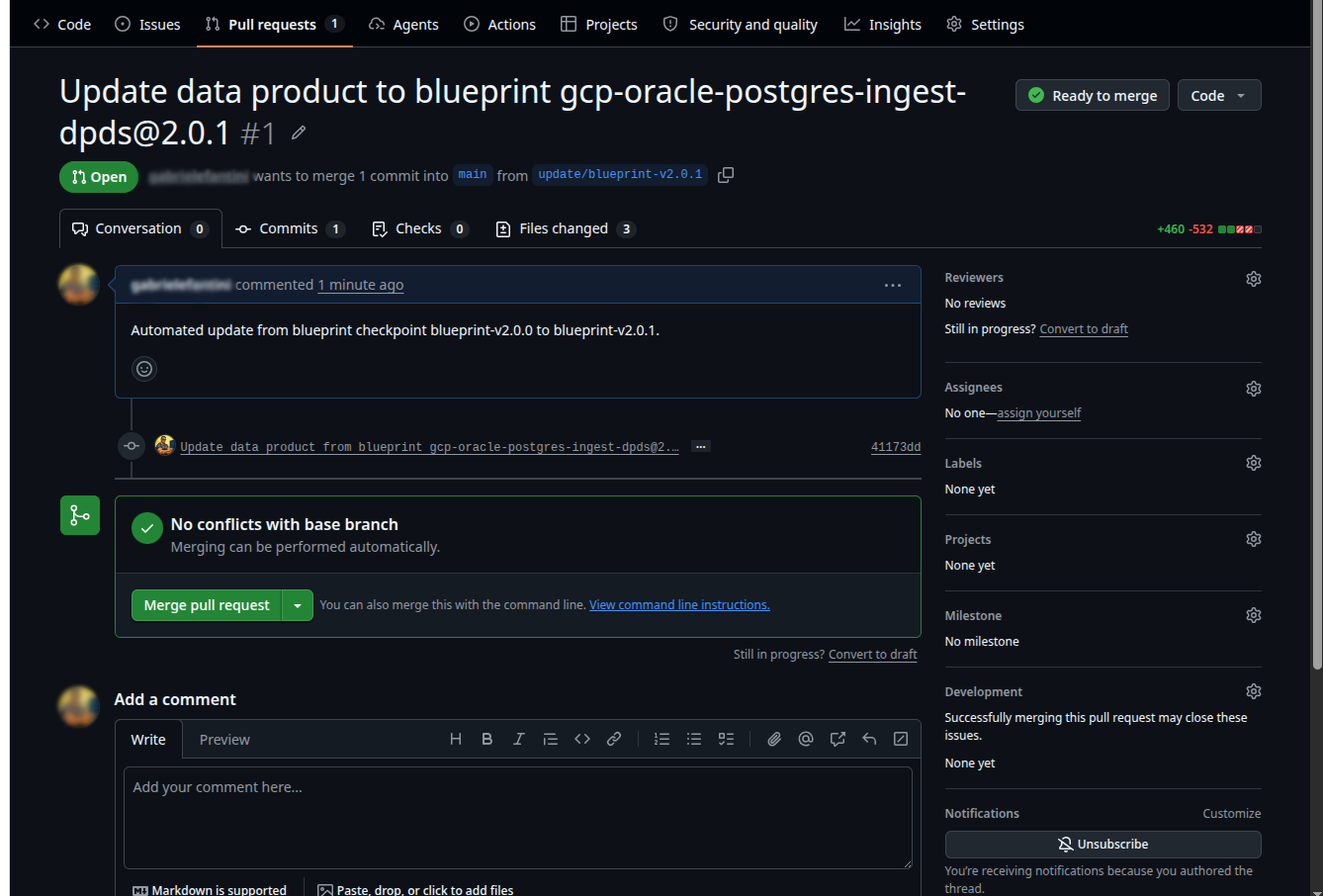The width and height of the screenshot is (1323, 896).
Task: Insert a link in the comment
Action: click(x=614, y=739)
